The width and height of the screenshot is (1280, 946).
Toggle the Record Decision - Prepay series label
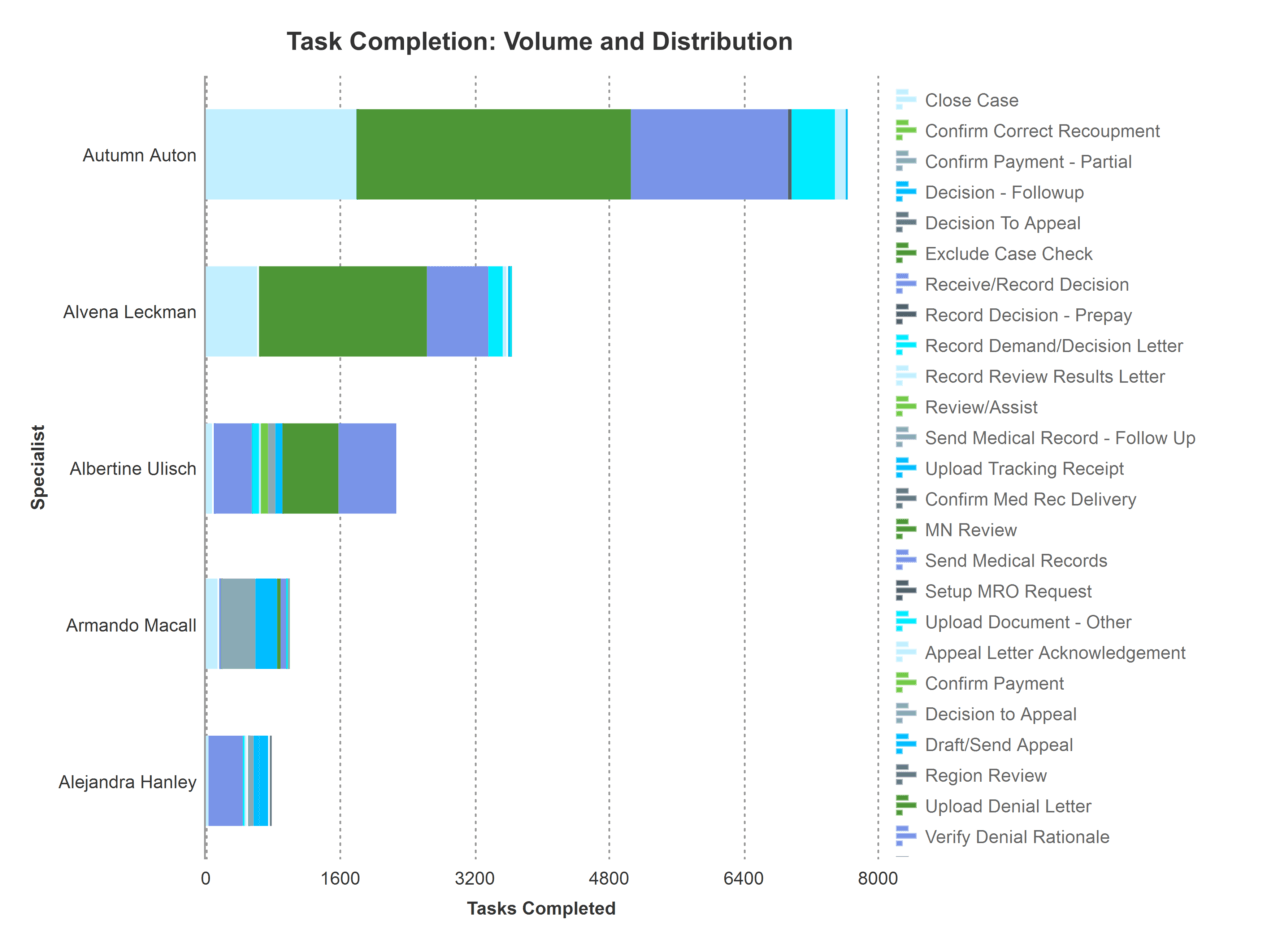tap(1028, 315)
